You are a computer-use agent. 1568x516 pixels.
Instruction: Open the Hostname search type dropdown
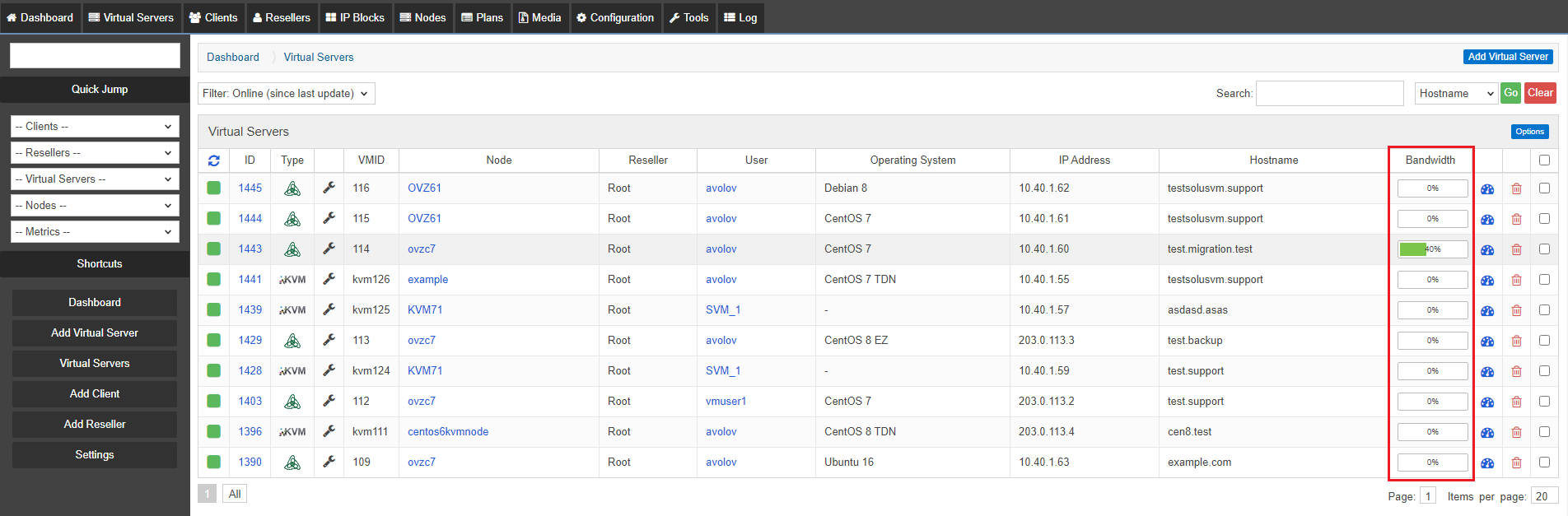[1456, 93]
